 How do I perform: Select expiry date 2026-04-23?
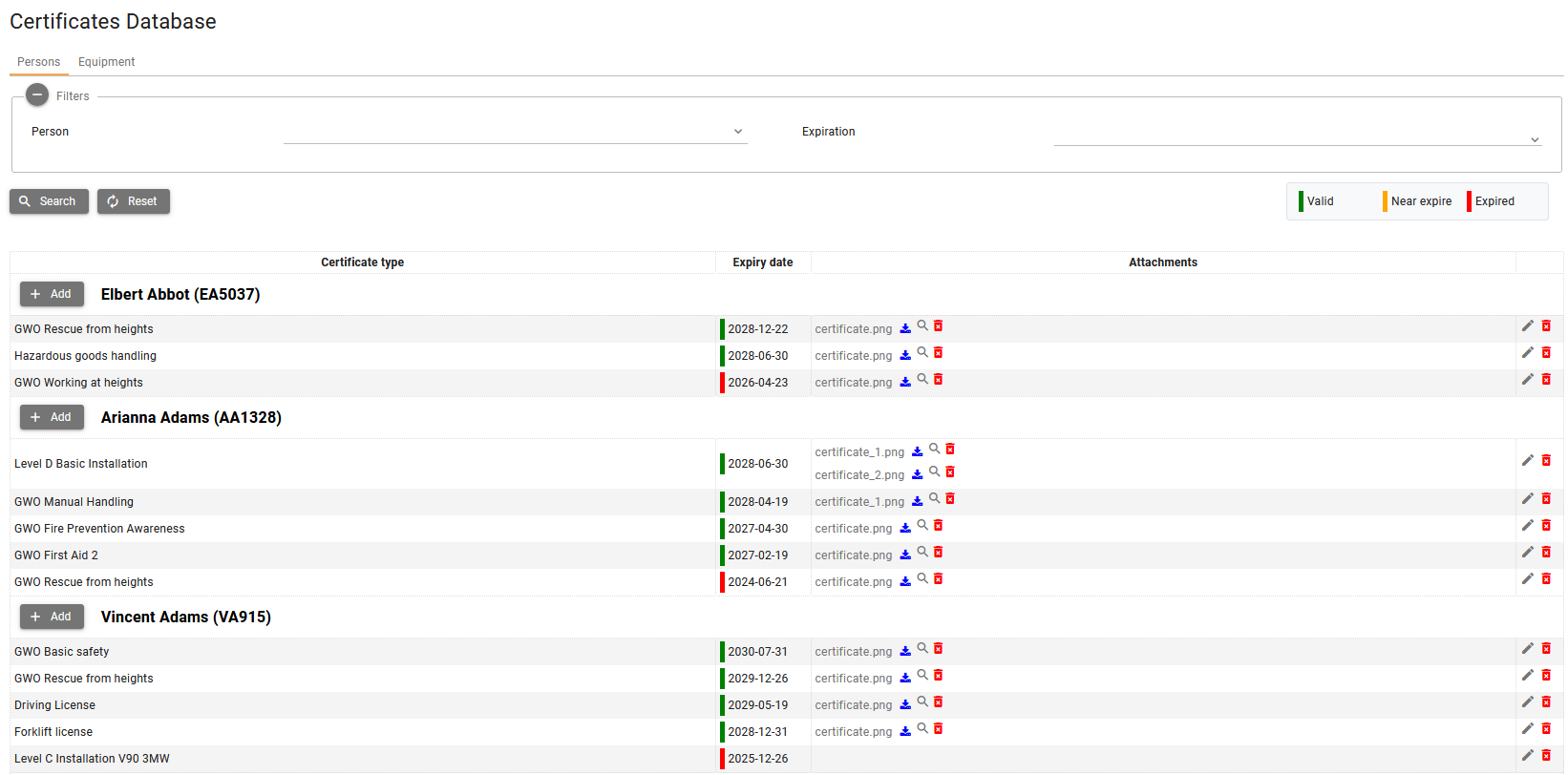(758, 383)
